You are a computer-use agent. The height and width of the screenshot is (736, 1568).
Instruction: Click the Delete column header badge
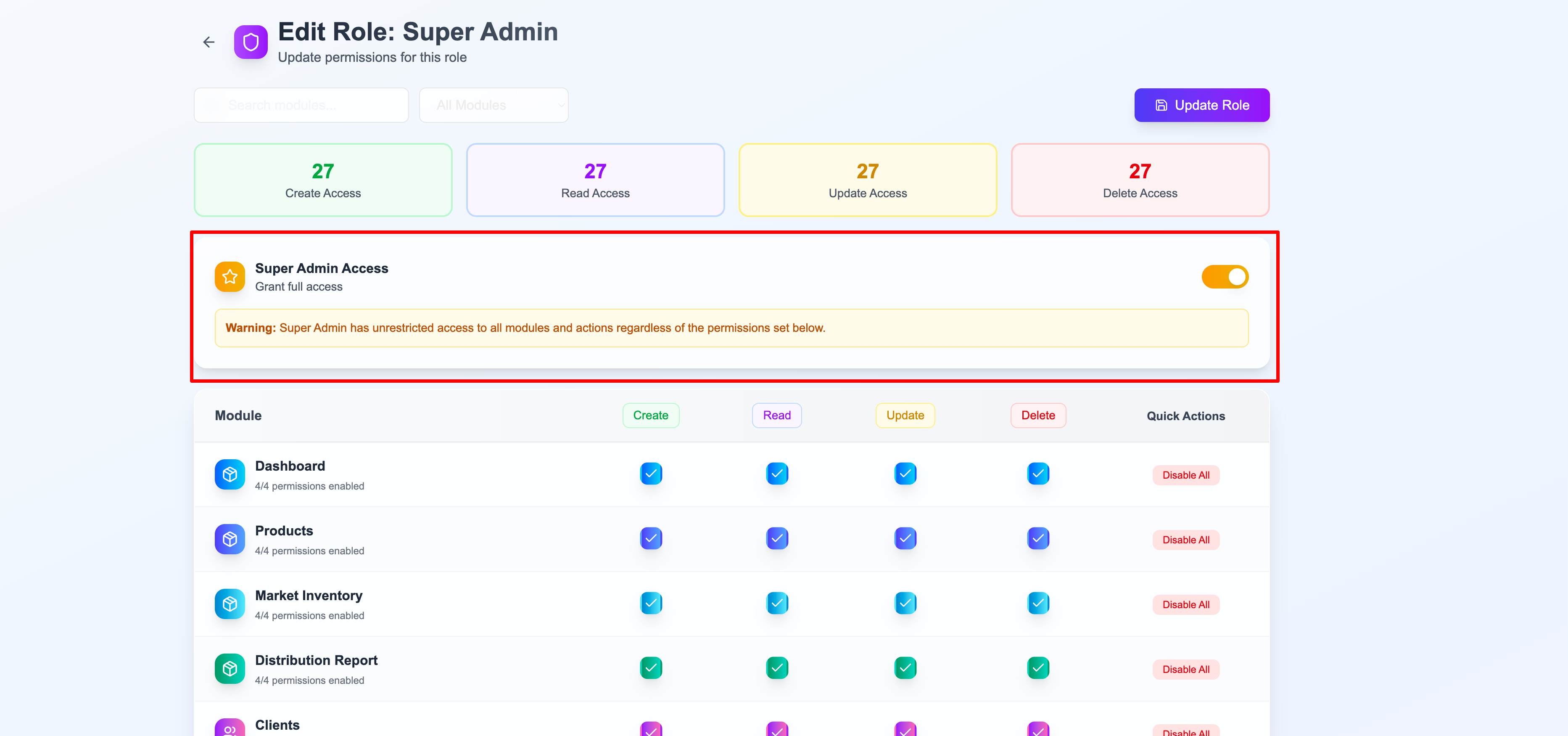1038,415
